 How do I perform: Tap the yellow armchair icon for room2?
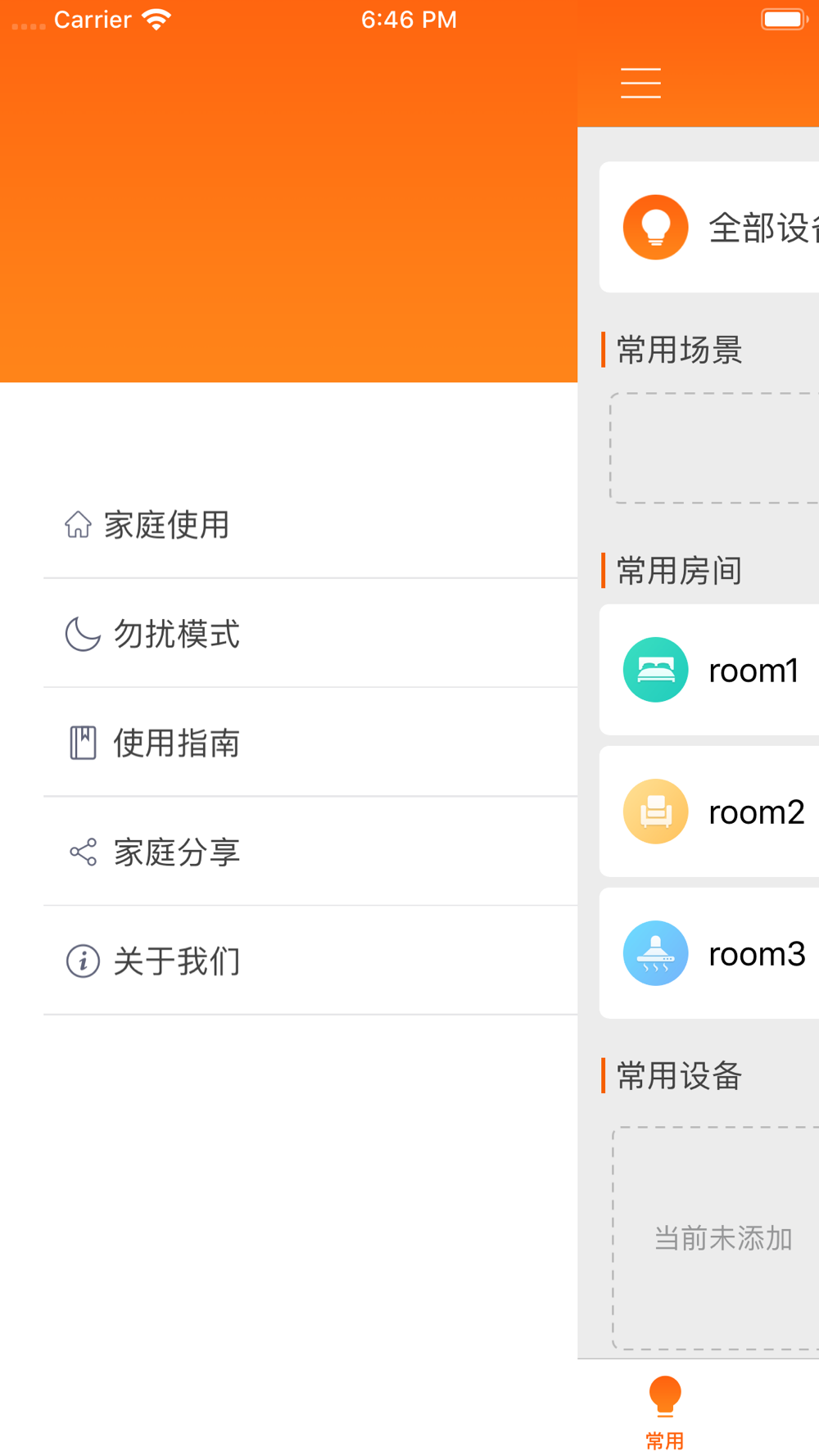coord(655,812)
